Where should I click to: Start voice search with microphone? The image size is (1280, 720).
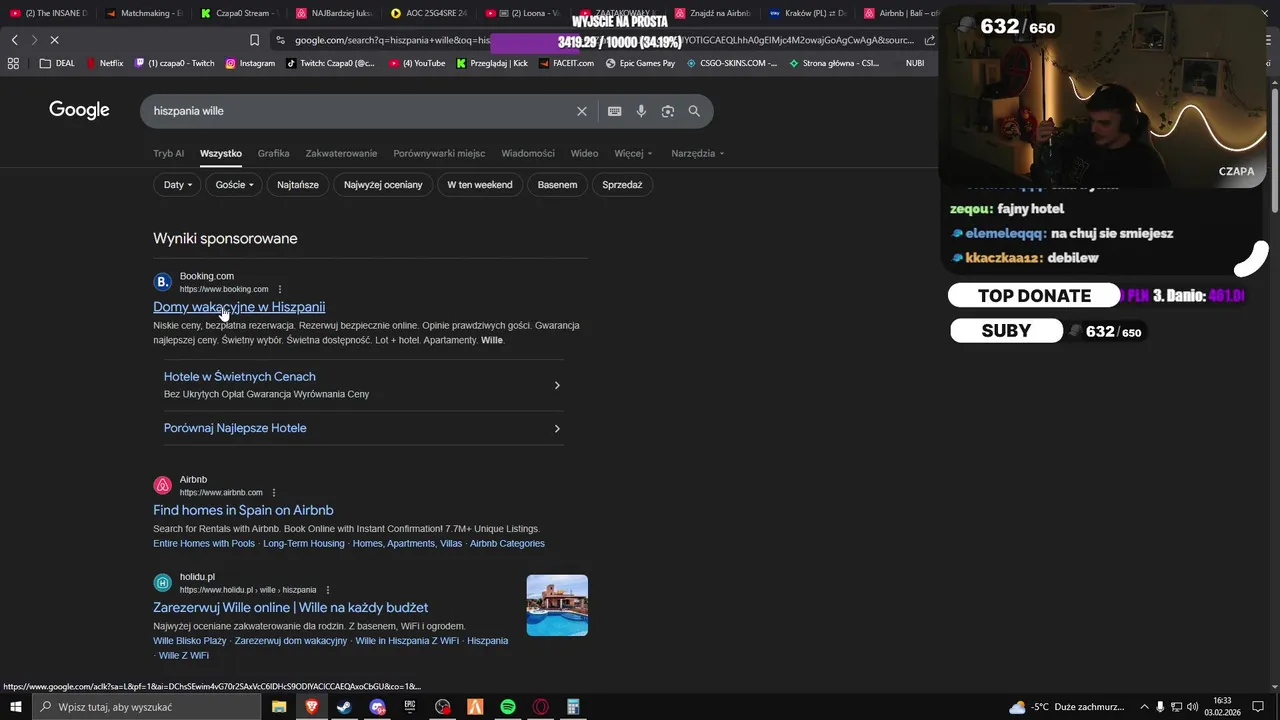click(x=641, y=111)
